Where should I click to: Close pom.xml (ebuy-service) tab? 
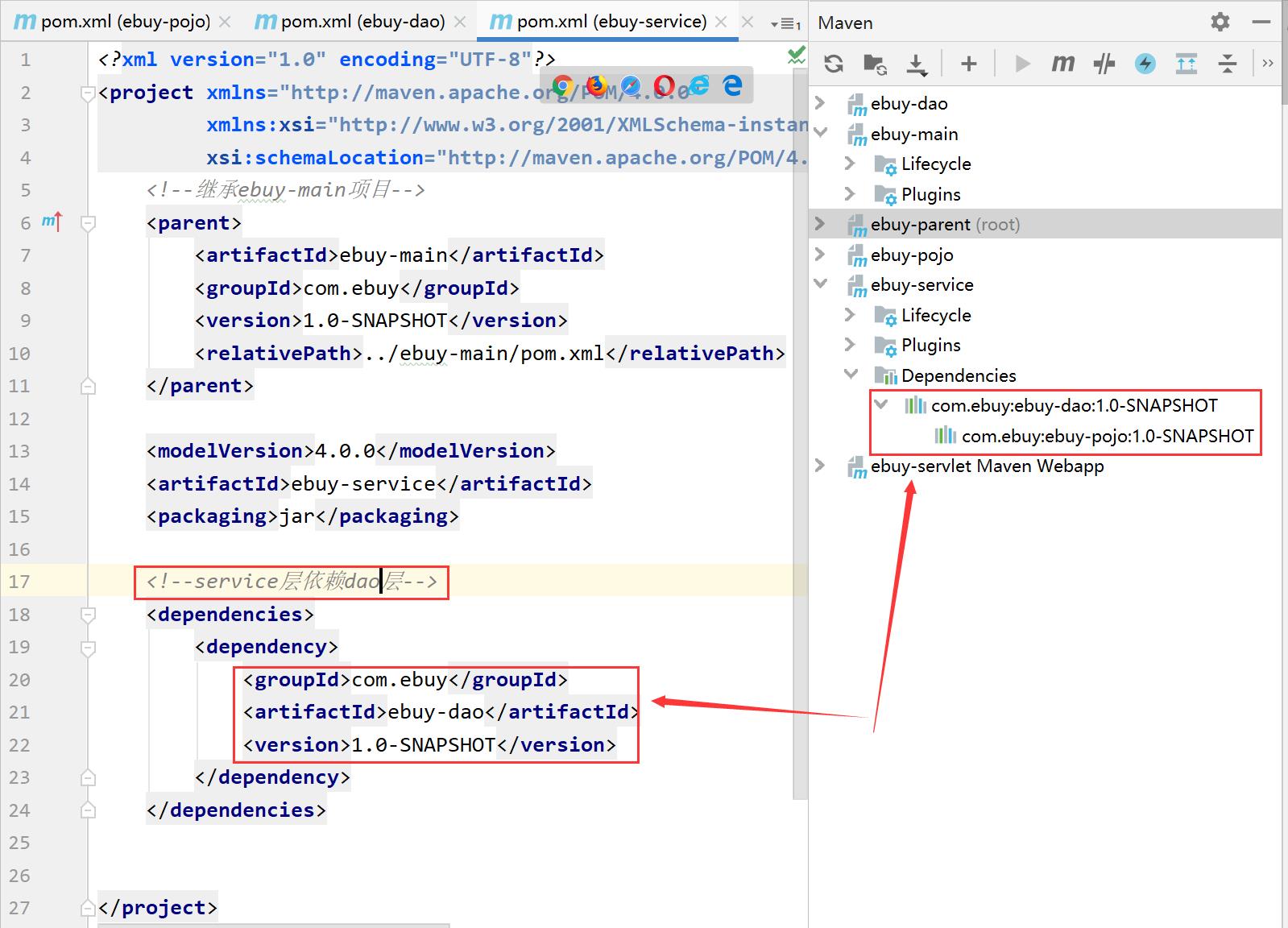coord(722,22)
